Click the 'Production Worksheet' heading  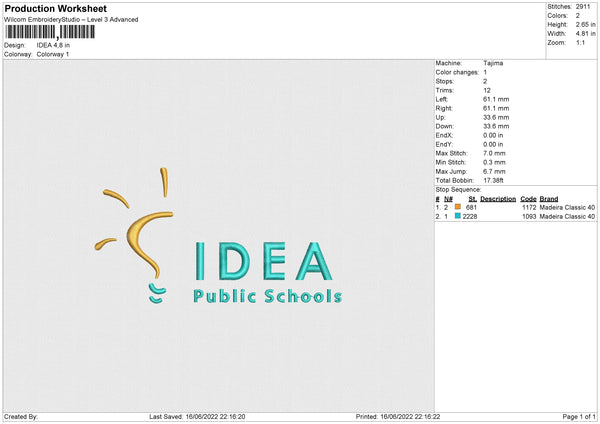55,8
